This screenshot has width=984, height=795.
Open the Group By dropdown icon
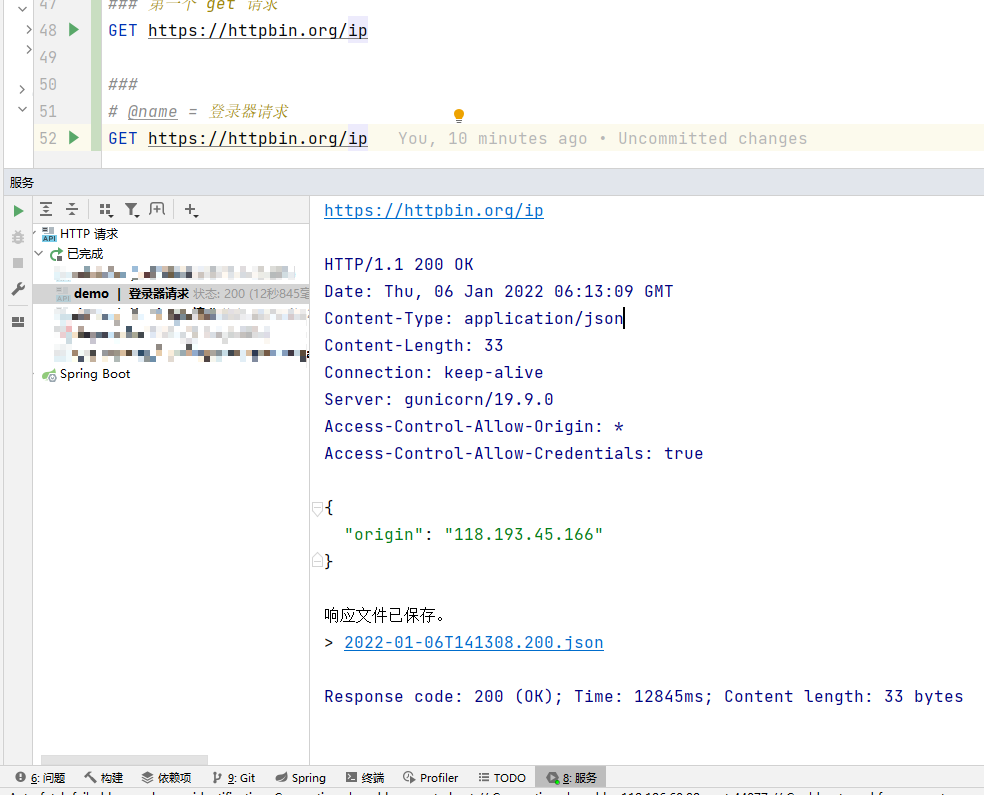[105, 210]
